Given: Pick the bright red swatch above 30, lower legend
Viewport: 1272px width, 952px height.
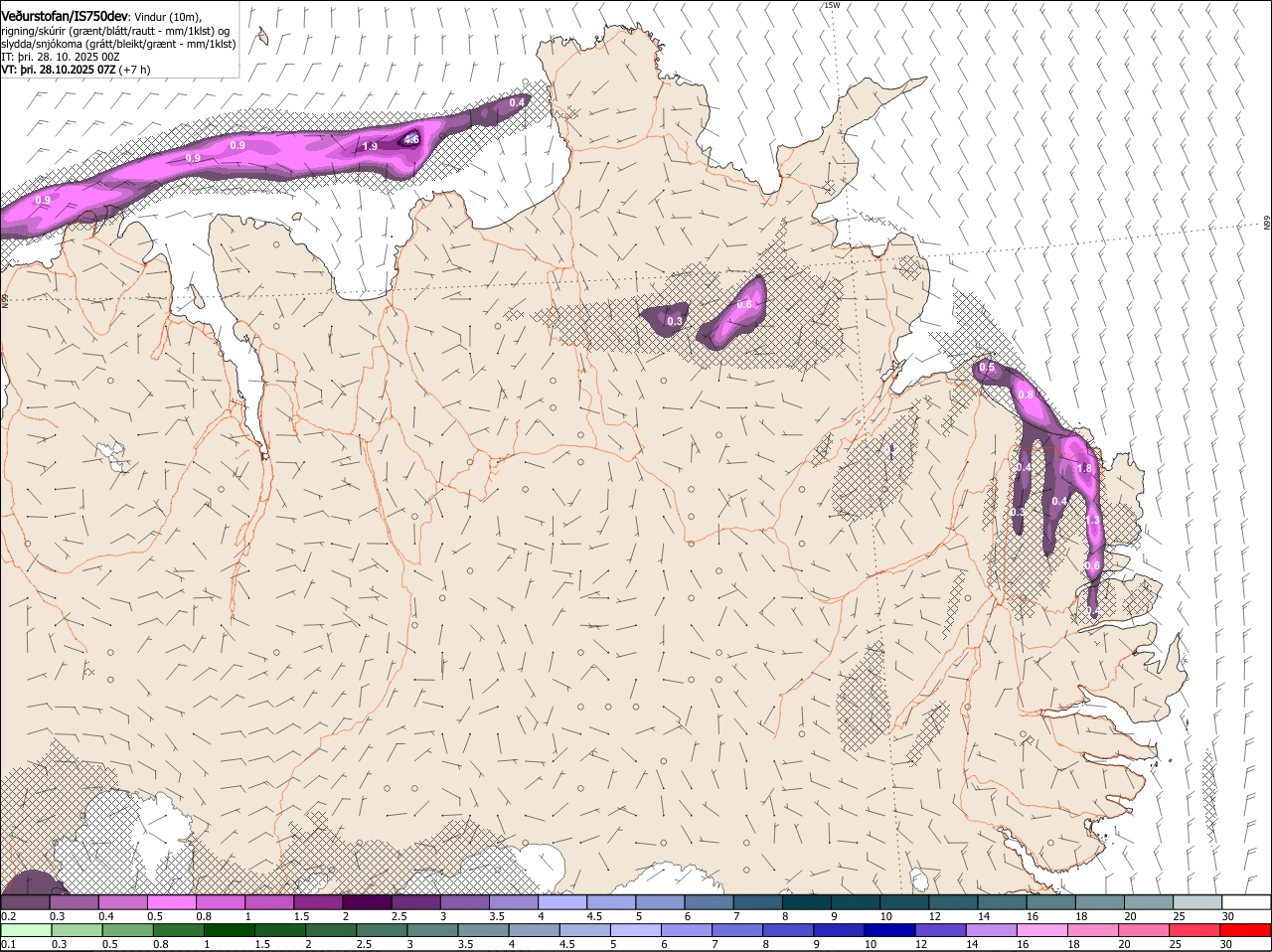Looking at the screenshot, I should 1246,930.
